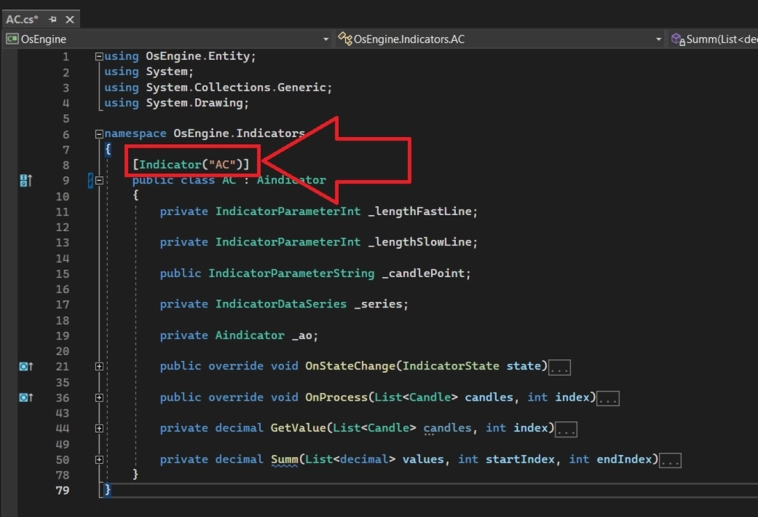This screenshot has height=517, width=758.
Task: Click the method icon beside Summ
Action: point(678,39)
